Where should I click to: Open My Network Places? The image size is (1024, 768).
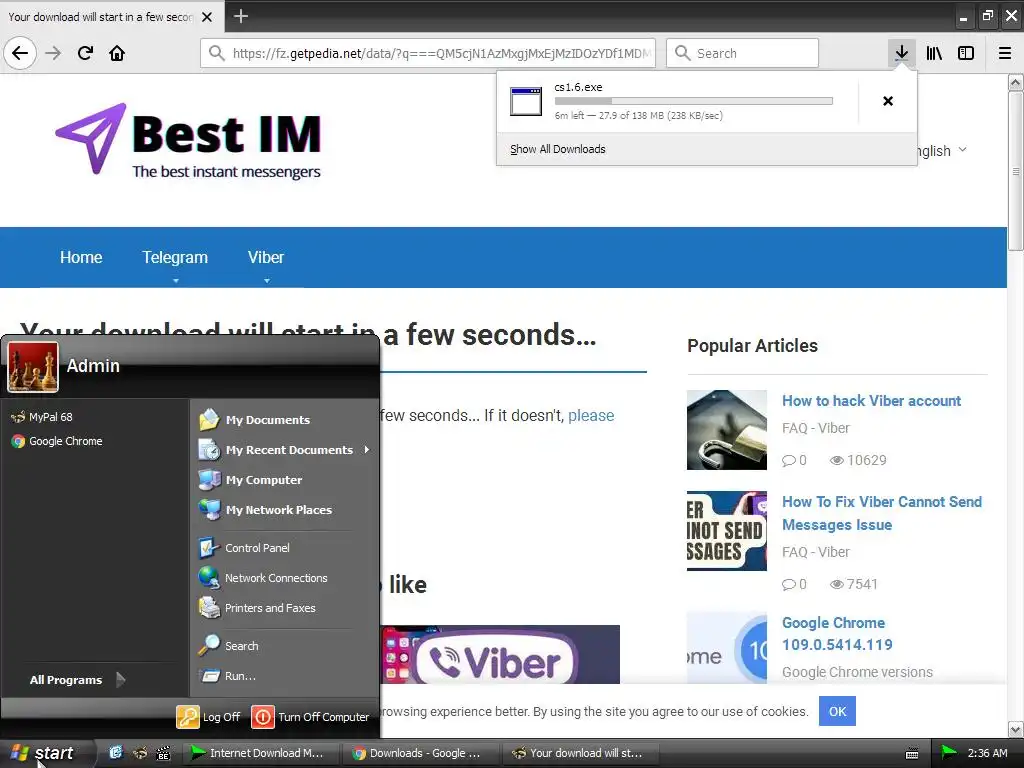[x=266, y=509]
